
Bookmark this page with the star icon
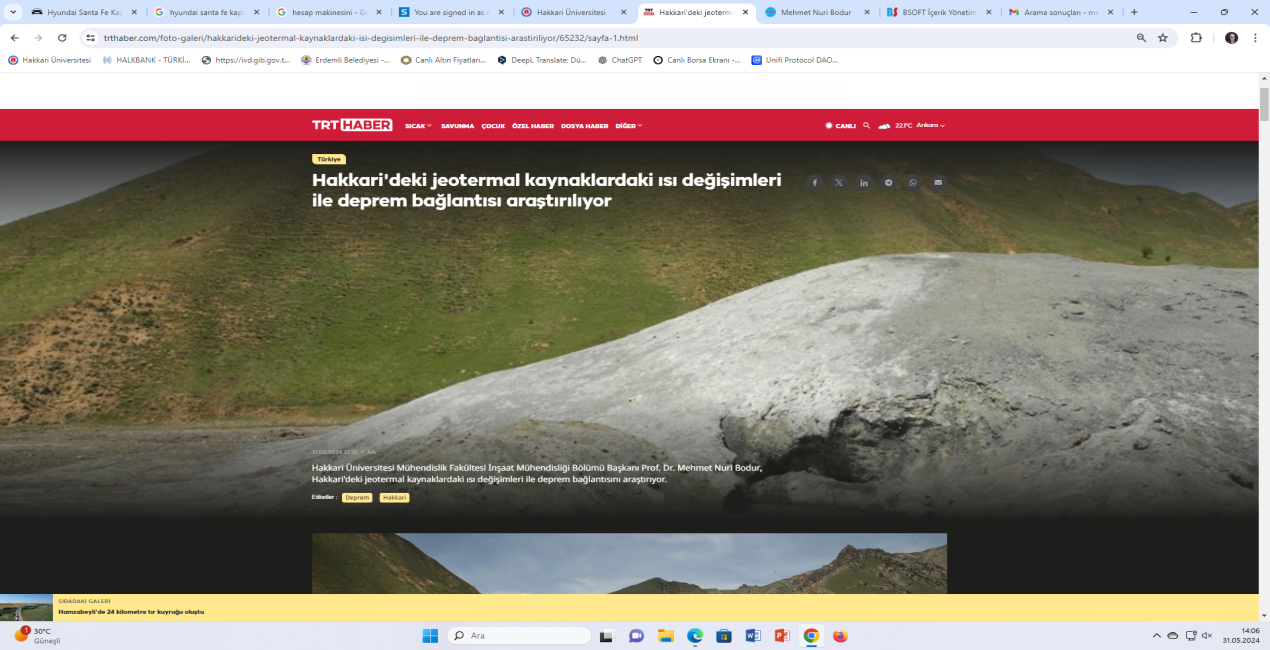(1163, 38)
